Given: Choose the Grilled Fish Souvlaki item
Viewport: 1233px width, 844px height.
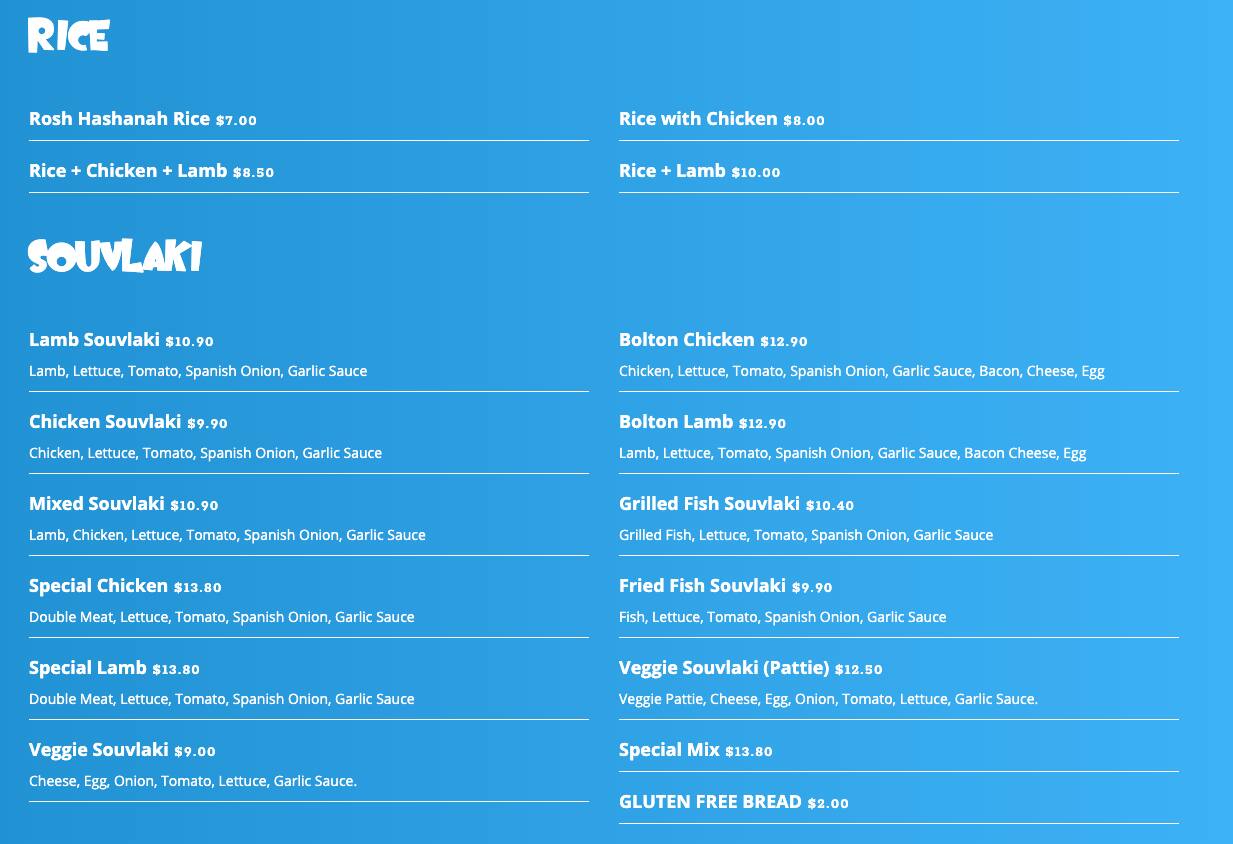Looking at the screenshot, I should [709, 504].
